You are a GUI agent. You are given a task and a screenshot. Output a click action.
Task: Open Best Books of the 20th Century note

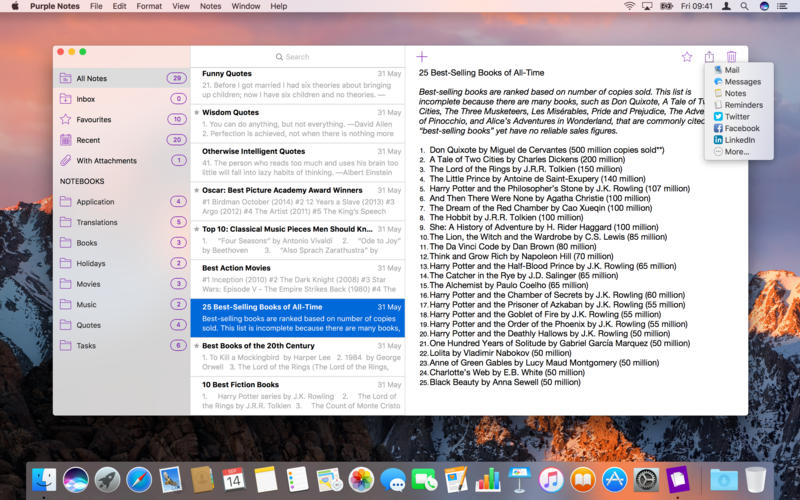pos(298,356)
